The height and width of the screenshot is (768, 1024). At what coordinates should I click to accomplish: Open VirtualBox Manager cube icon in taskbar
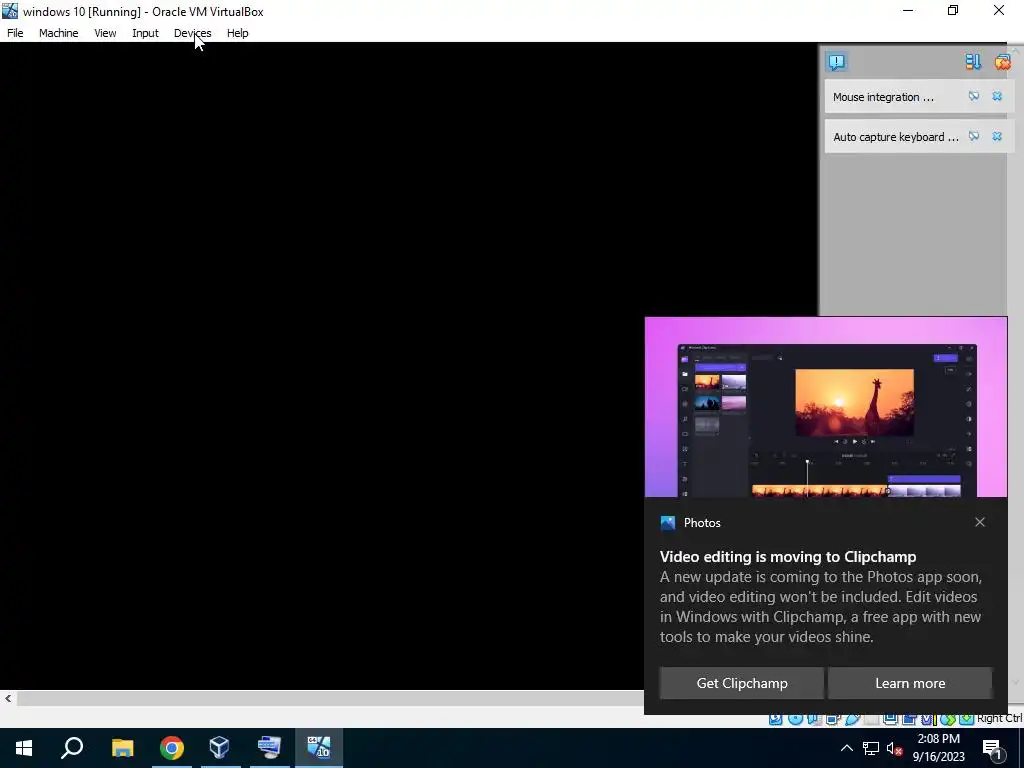coord(220,748)
